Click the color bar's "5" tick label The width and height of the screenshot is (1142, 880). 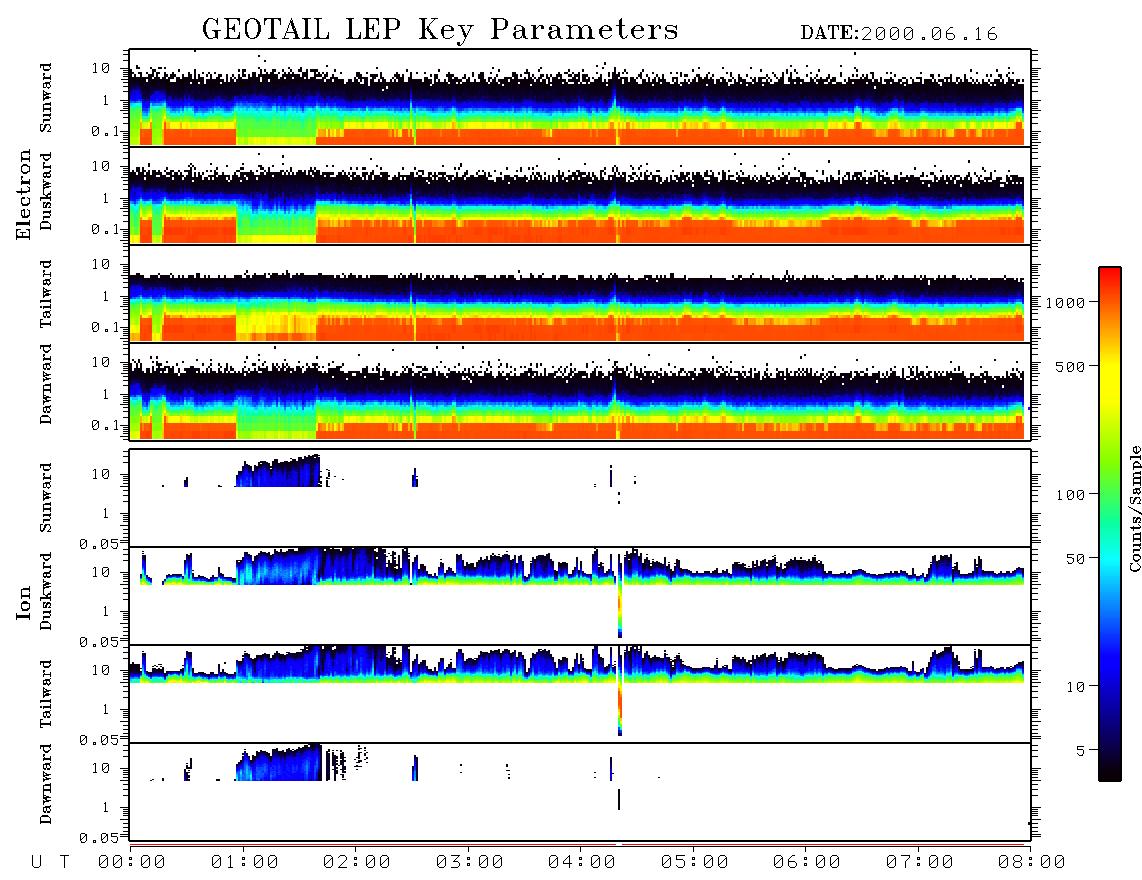click(x=1080, y=751)
